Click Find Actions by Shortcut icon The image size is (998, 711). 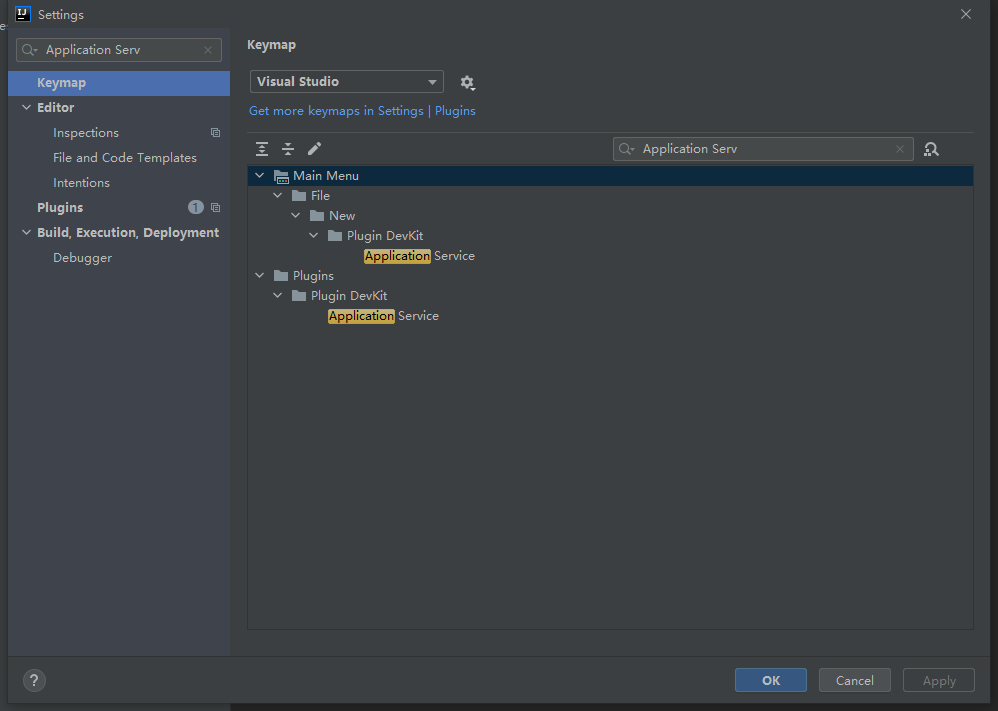tap(931, 149)
